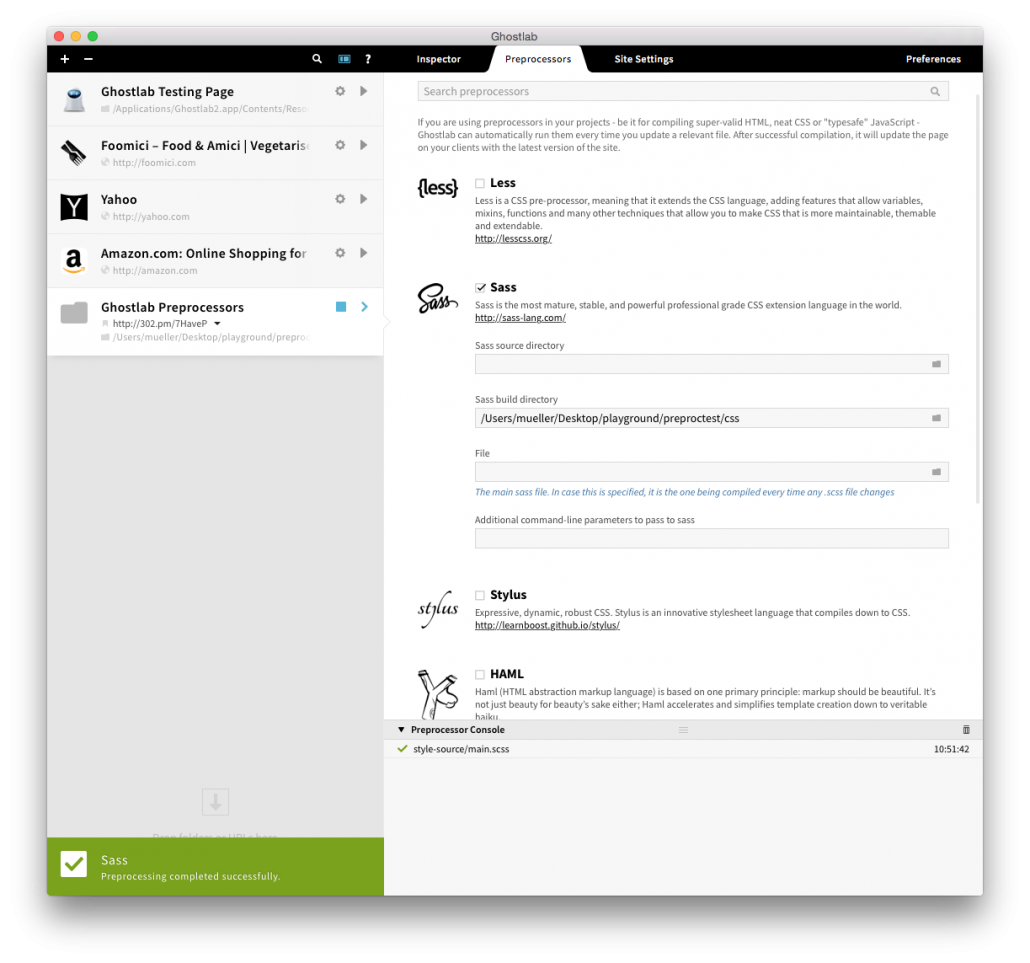This screenshot has width=1030, height=963.
Task: Select the Amazon logo icon
Action: (x=74, y=261)
